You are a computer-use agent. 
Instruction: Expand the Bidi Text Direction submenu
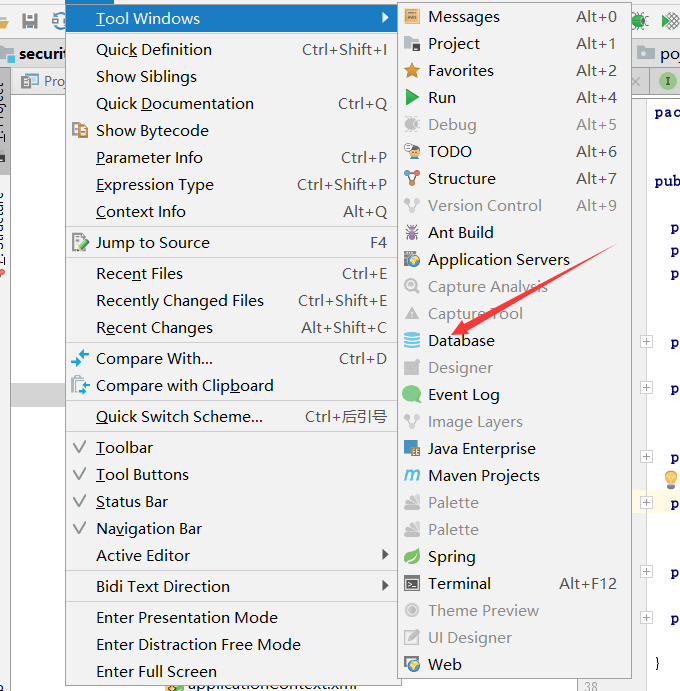point(231,587)
